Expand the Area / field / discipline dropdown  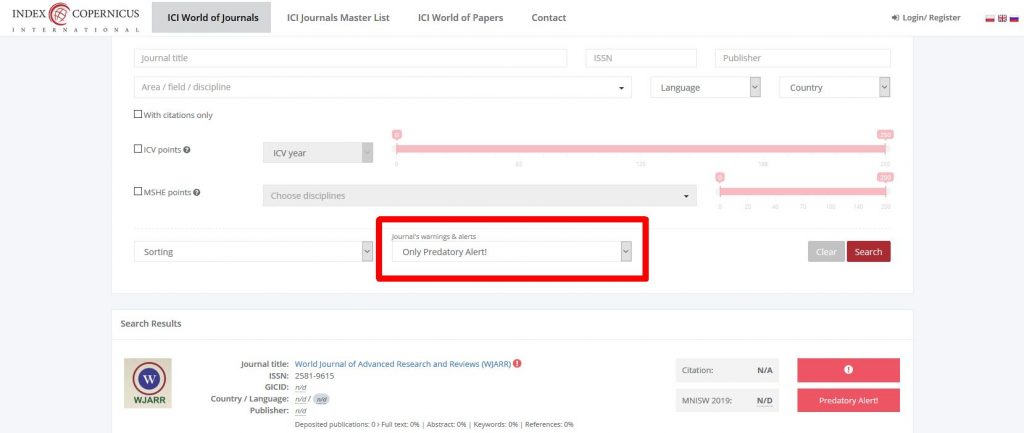pos(383,88)
